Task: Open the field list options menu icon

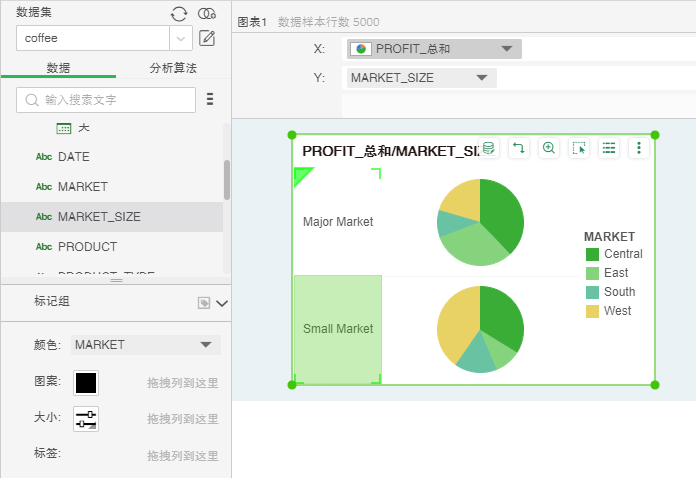Action: click(x=210, y=99)
